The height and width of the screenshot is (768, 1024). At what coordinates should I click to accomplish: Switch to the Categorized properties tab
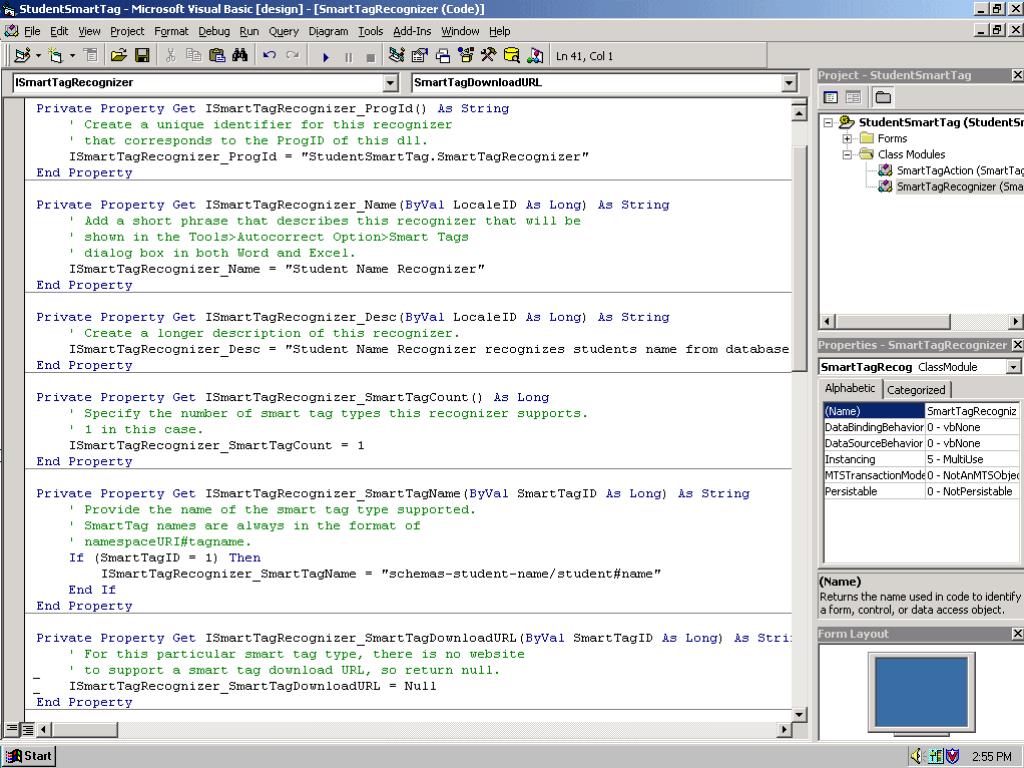tap(916, 390)
